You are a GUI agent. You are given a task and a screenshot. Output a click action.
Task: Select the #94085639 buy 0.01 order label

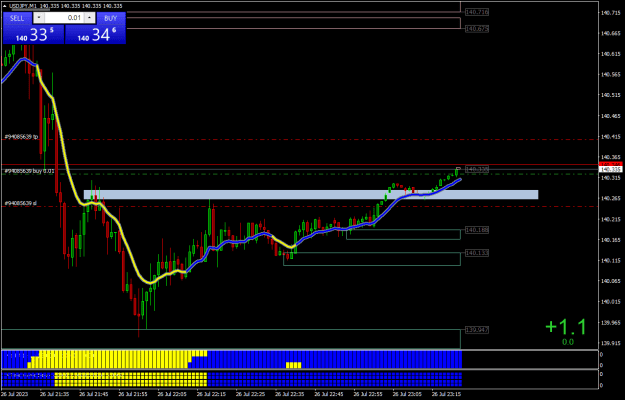[29, 171]
